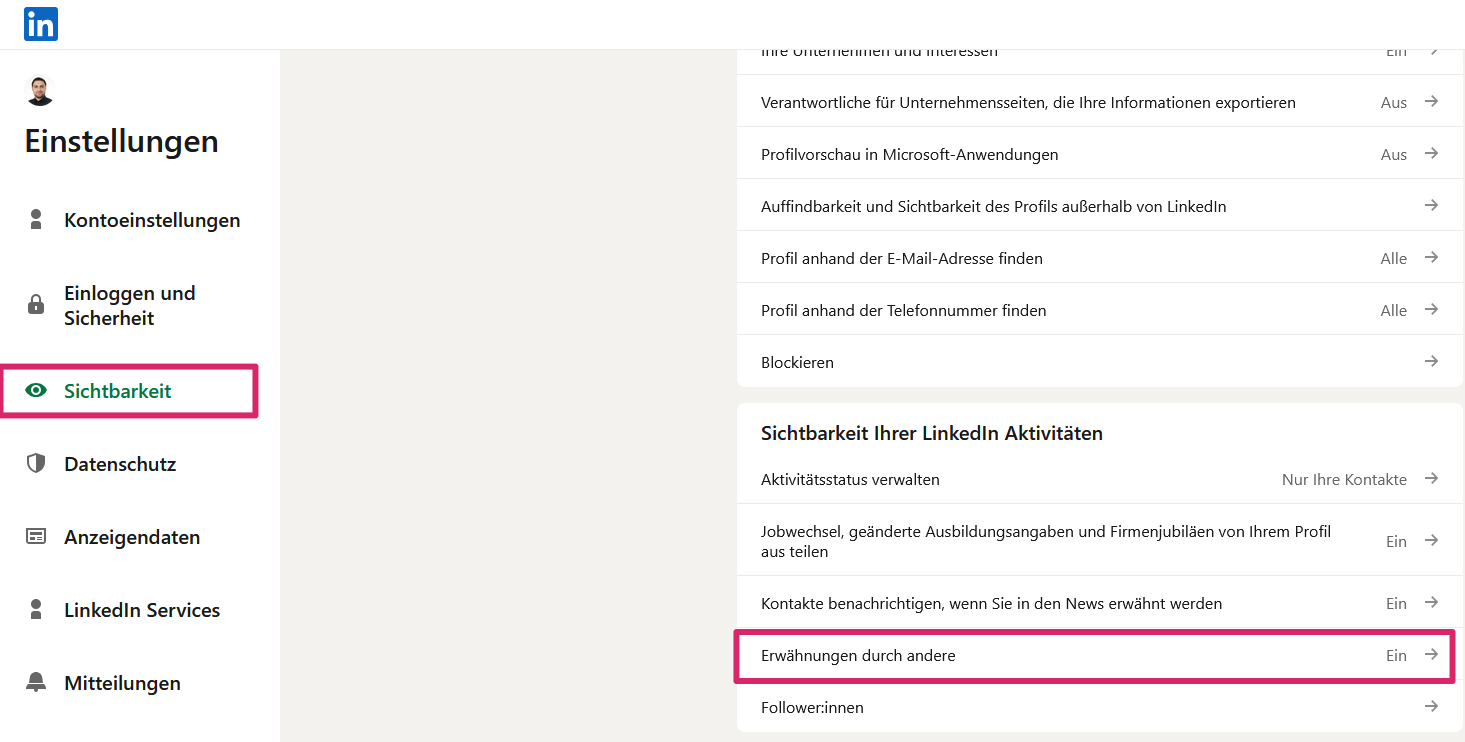Click arrow beside Follower:innen
The image size is (1465, 742).
[1431, 707]
